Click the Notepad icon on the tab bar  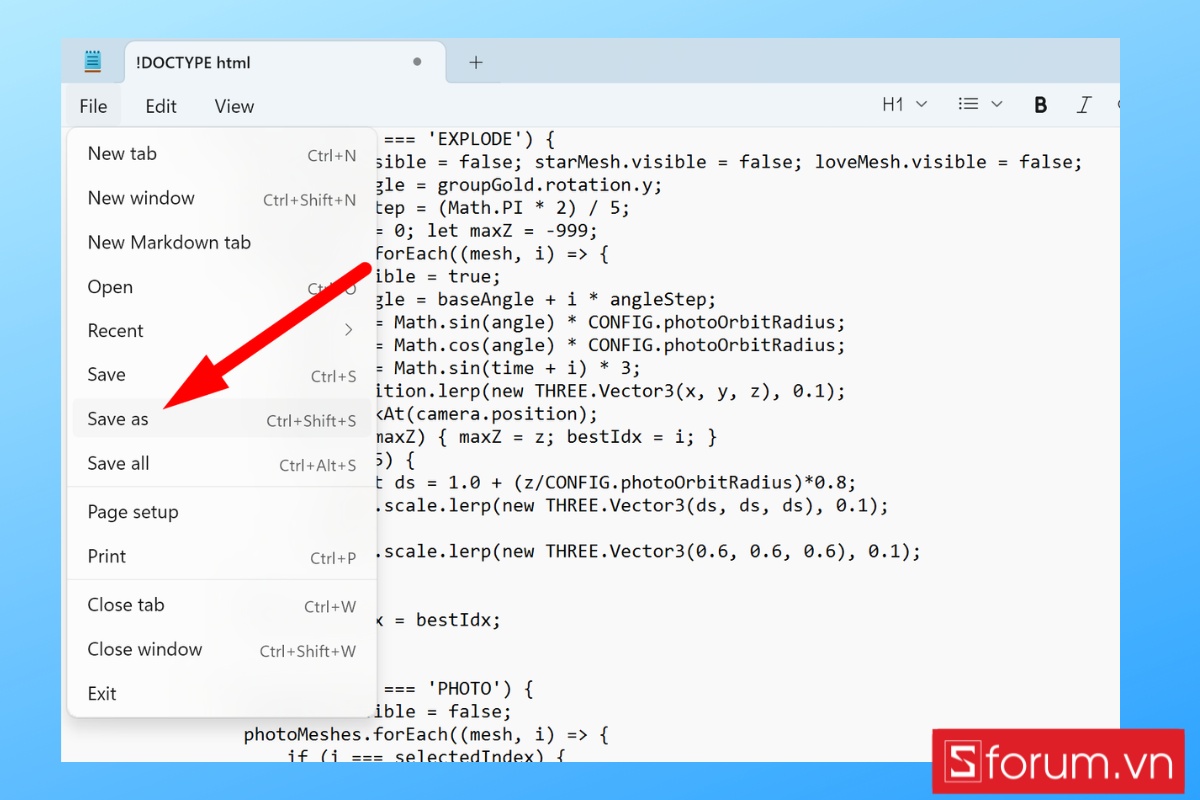point(92,60)
